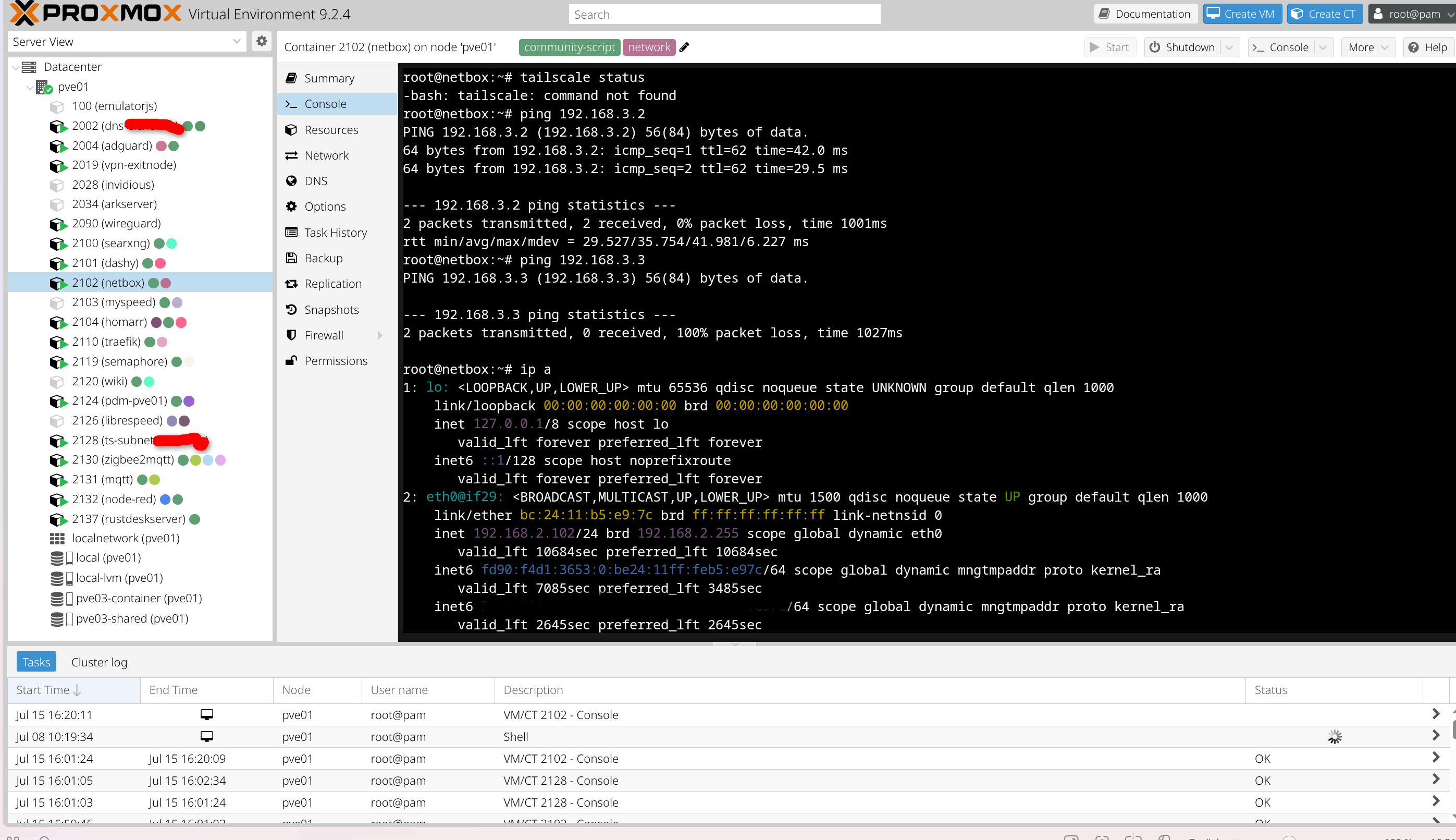Collapse the pve01 tree node
Screen dimensions: 1456x840
pyautogui.click(x=29, y=87)
